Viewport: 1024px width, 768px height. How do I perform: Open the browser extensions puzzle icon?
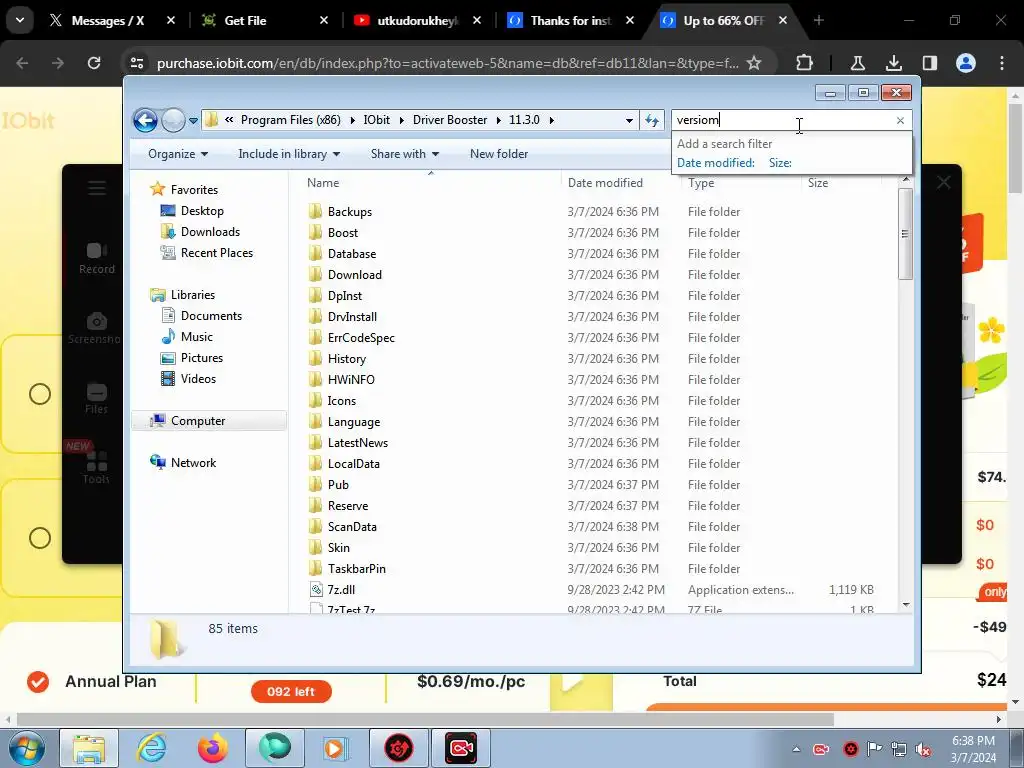[805, 63]
